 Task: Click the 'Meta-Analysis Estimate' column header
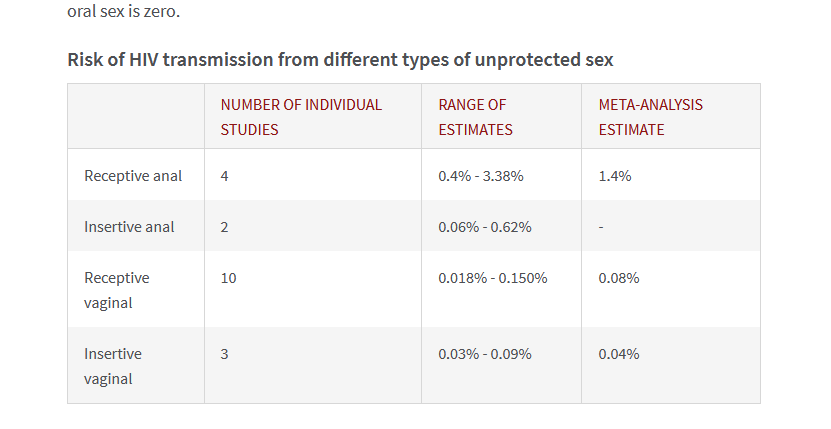(x=650, y=116)
